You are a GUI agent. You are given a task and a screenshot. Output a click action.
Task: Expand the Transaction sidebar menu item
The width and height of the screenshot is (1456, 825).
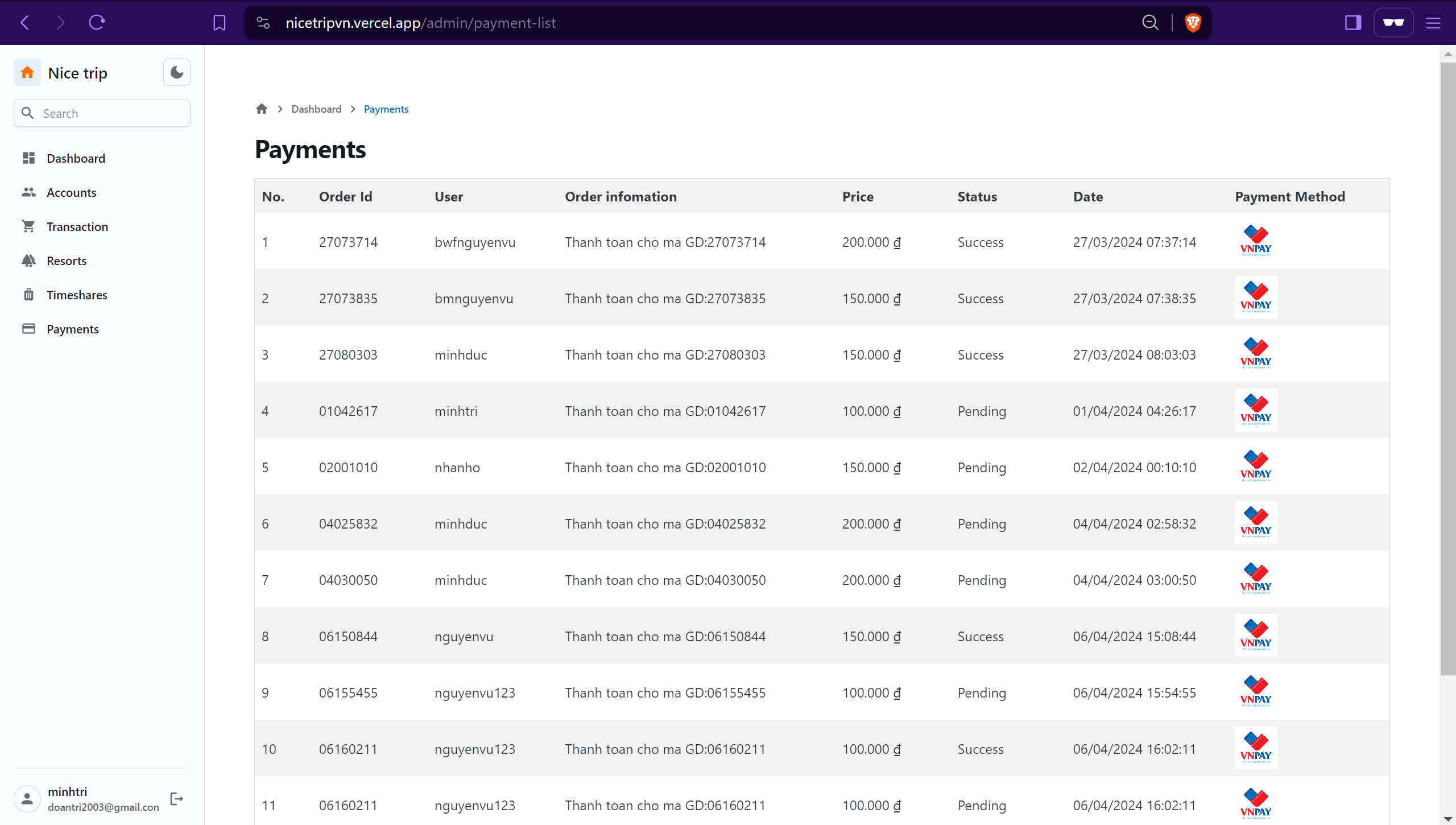pyautogui.click(x=77, y=226)
